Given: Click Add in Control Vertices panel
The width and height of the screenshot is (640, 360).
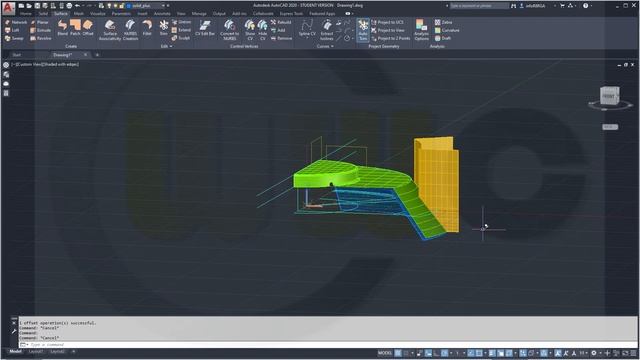Looking at the screenshot, I should [278, 30].
